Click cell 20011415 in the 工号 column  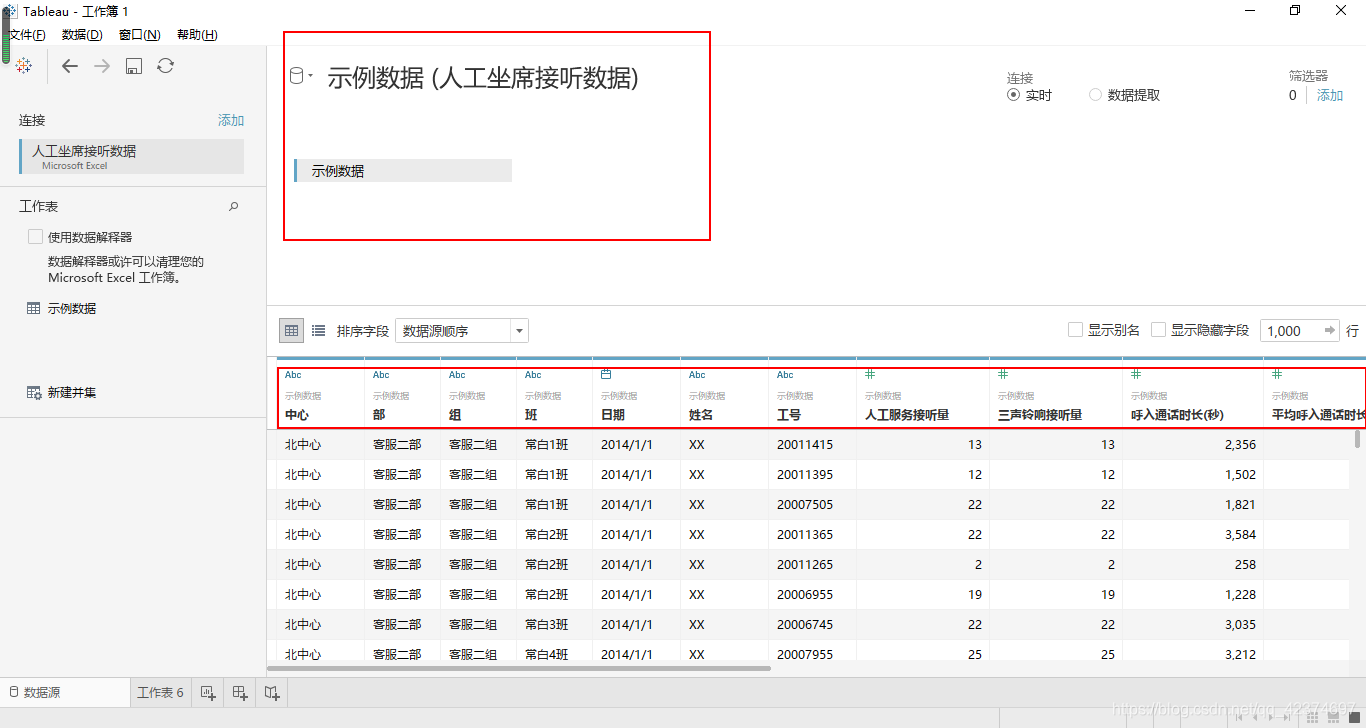click(805, 444)
